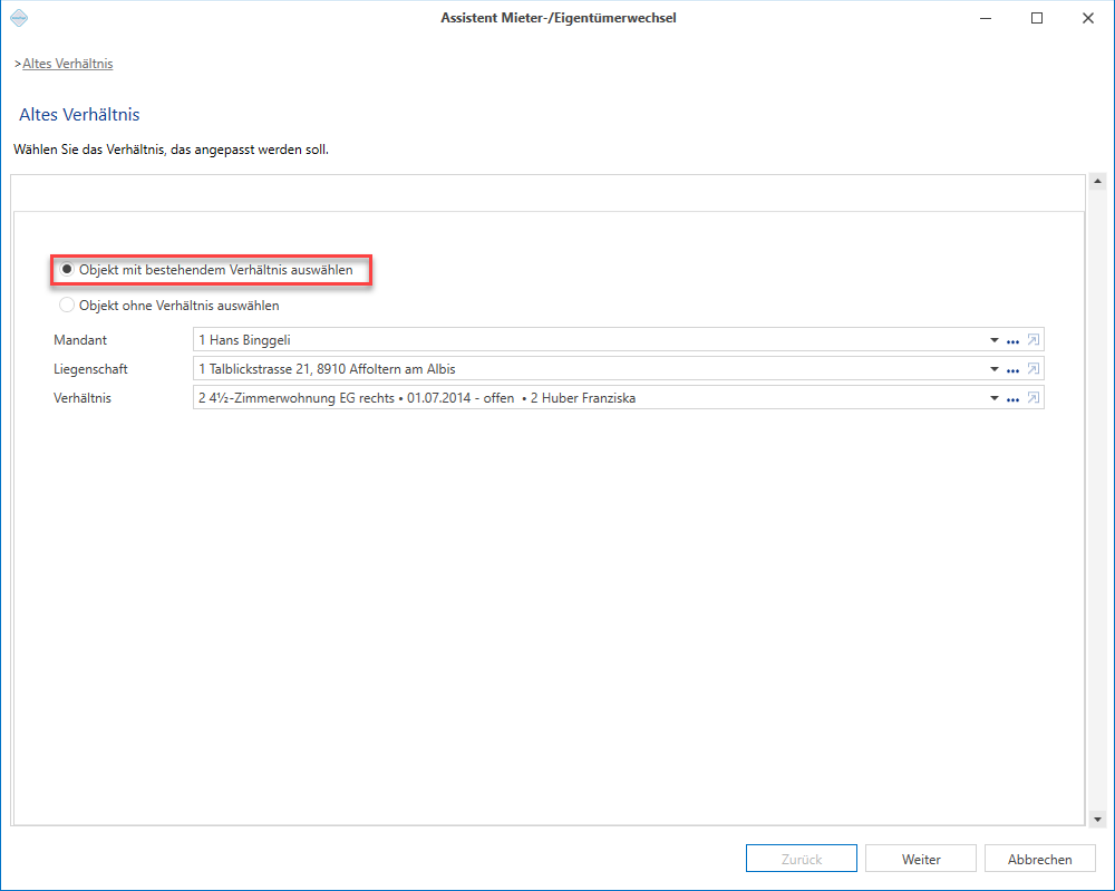
Task: Click the app logo icon in title bar
Action: click(x=19, y=18)
